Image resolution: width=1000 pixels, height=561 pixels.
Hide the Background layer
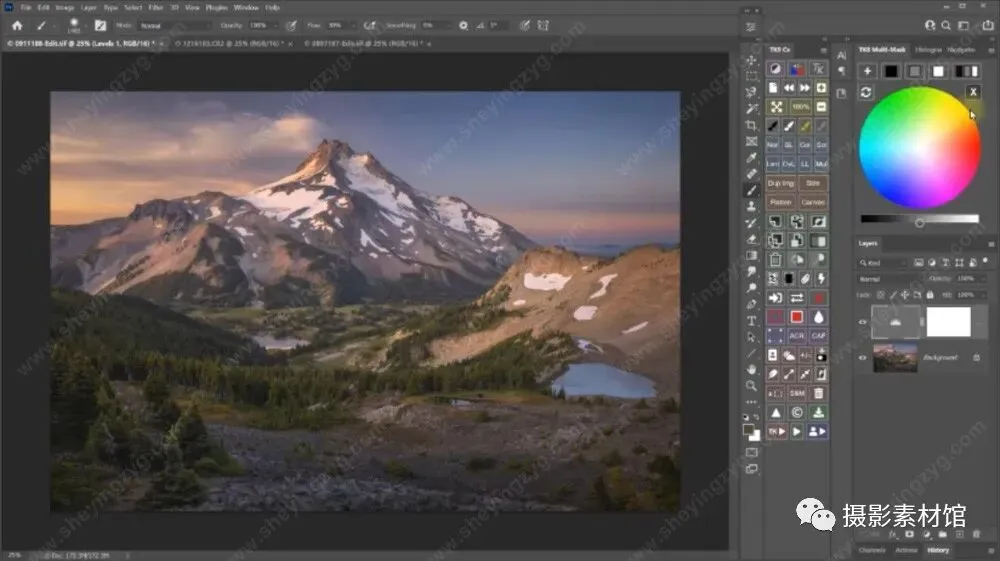(862, 358)
